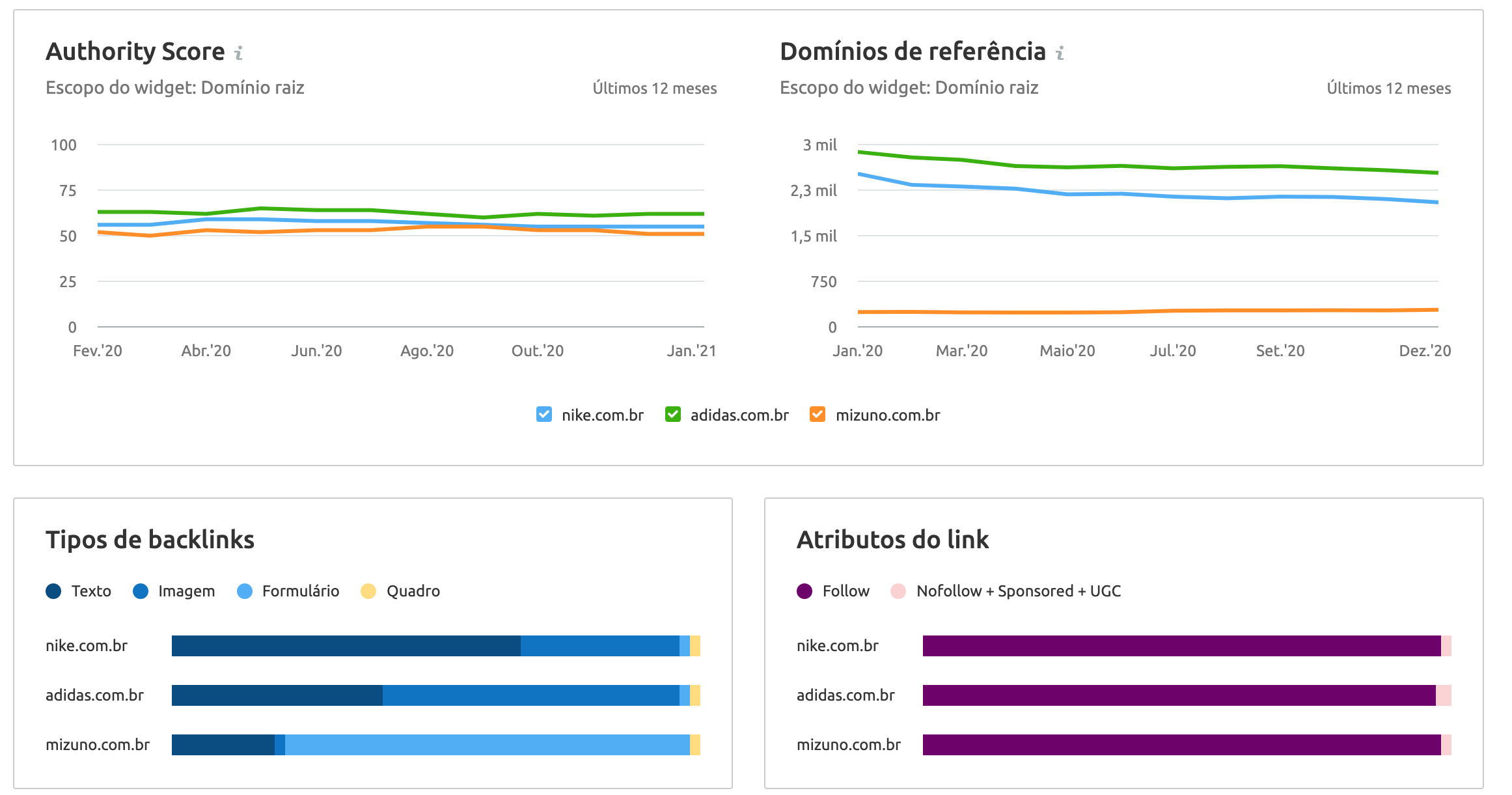Click the Texto legend color dot
This screenshot has width=1512, height=795.
53,591
